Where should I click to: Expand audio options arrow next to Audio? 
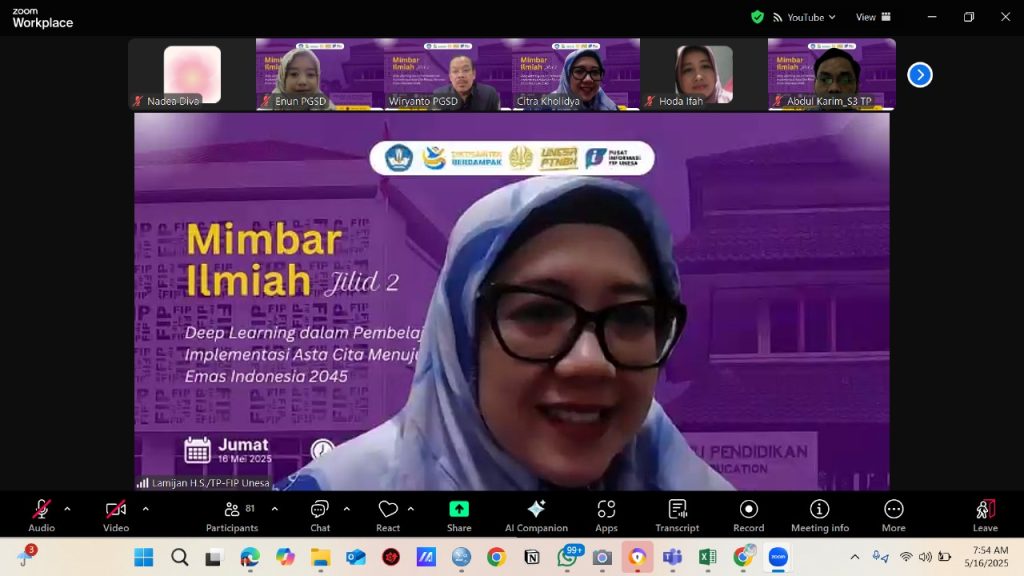67,509
